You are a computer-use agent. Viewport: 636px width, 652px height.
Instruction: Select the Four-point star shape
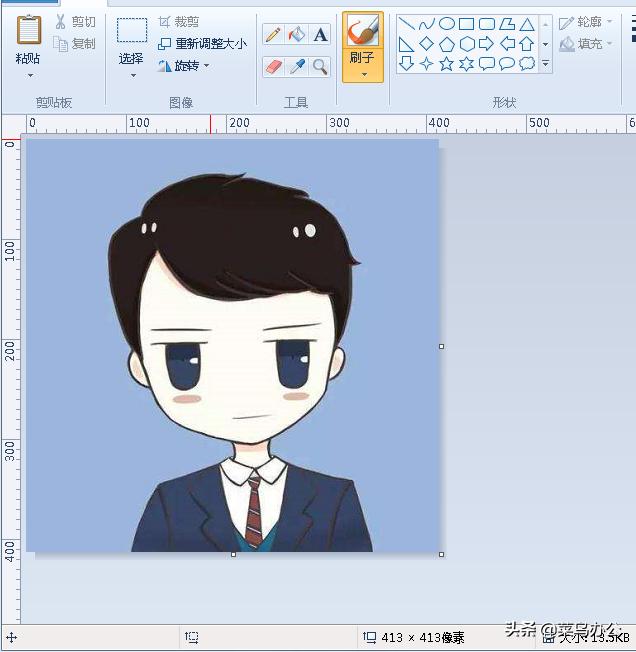coord(426,64)
